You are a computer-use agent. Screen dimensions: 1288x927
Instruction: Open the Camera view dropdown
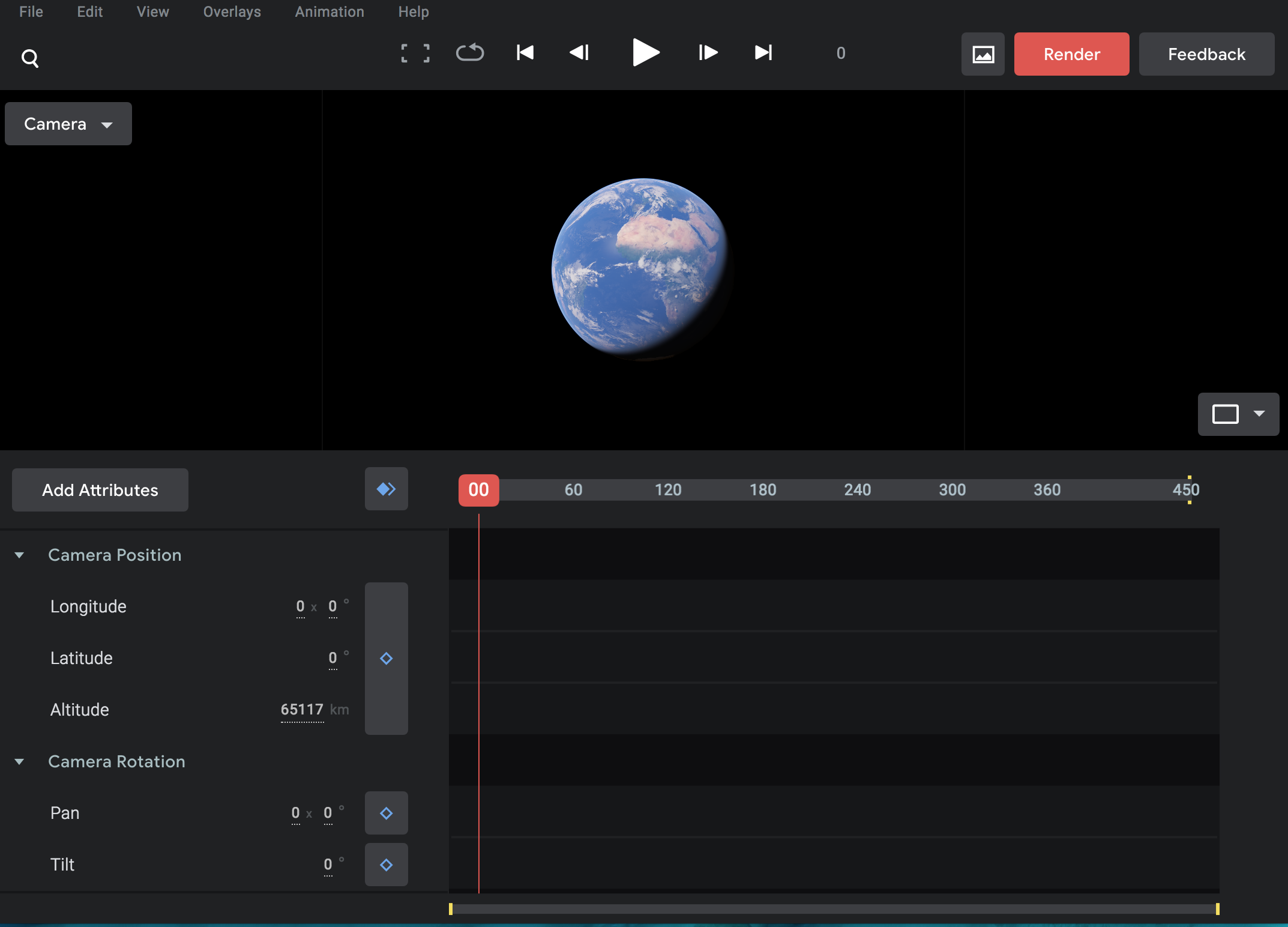point(68,124)
